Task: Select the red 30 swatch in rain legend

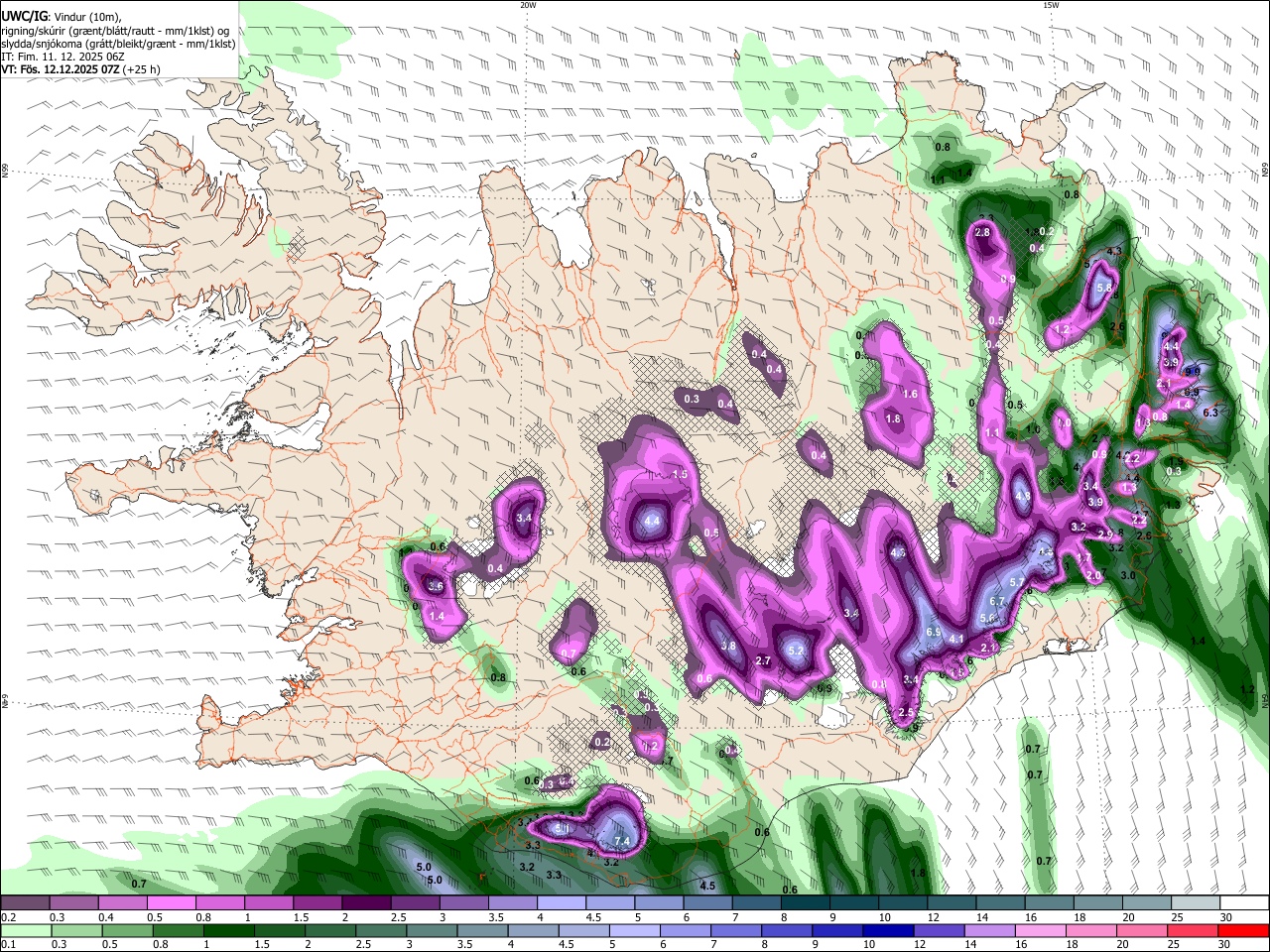Action: (x=1242, y=930)
